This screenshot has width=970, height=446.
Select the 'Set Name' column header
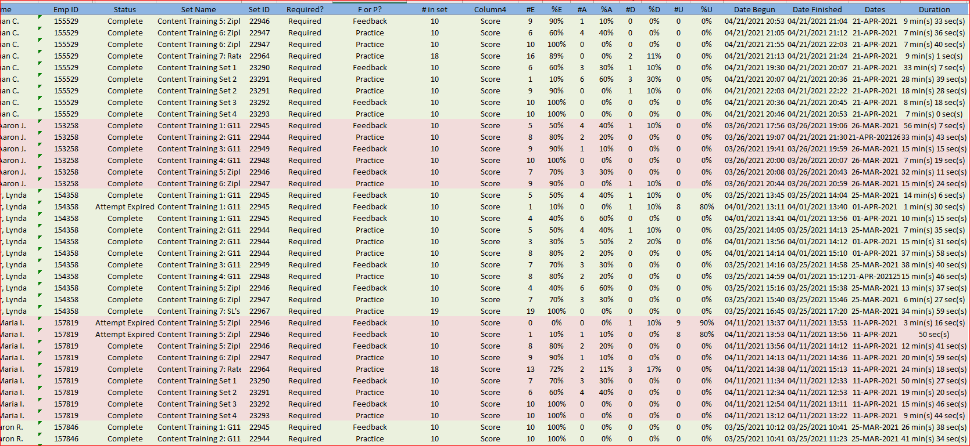coord(199,9)
